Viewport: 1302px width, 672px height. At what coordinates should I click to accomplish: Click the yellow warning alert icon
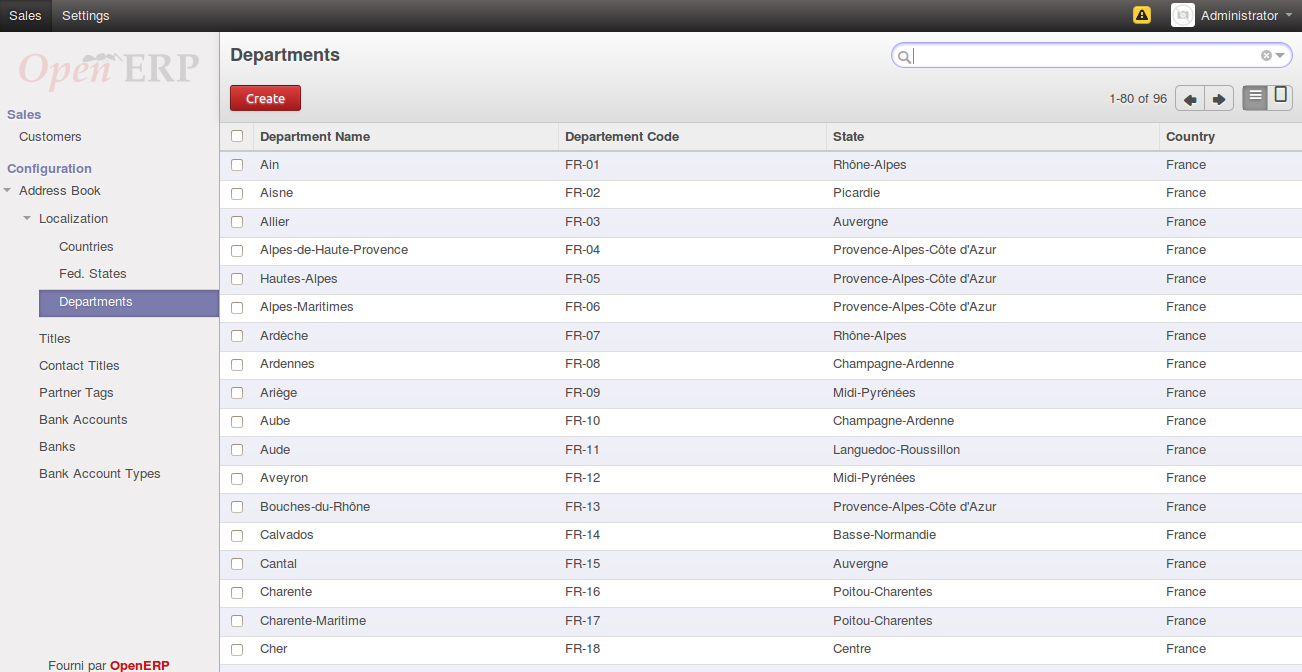1141,15
